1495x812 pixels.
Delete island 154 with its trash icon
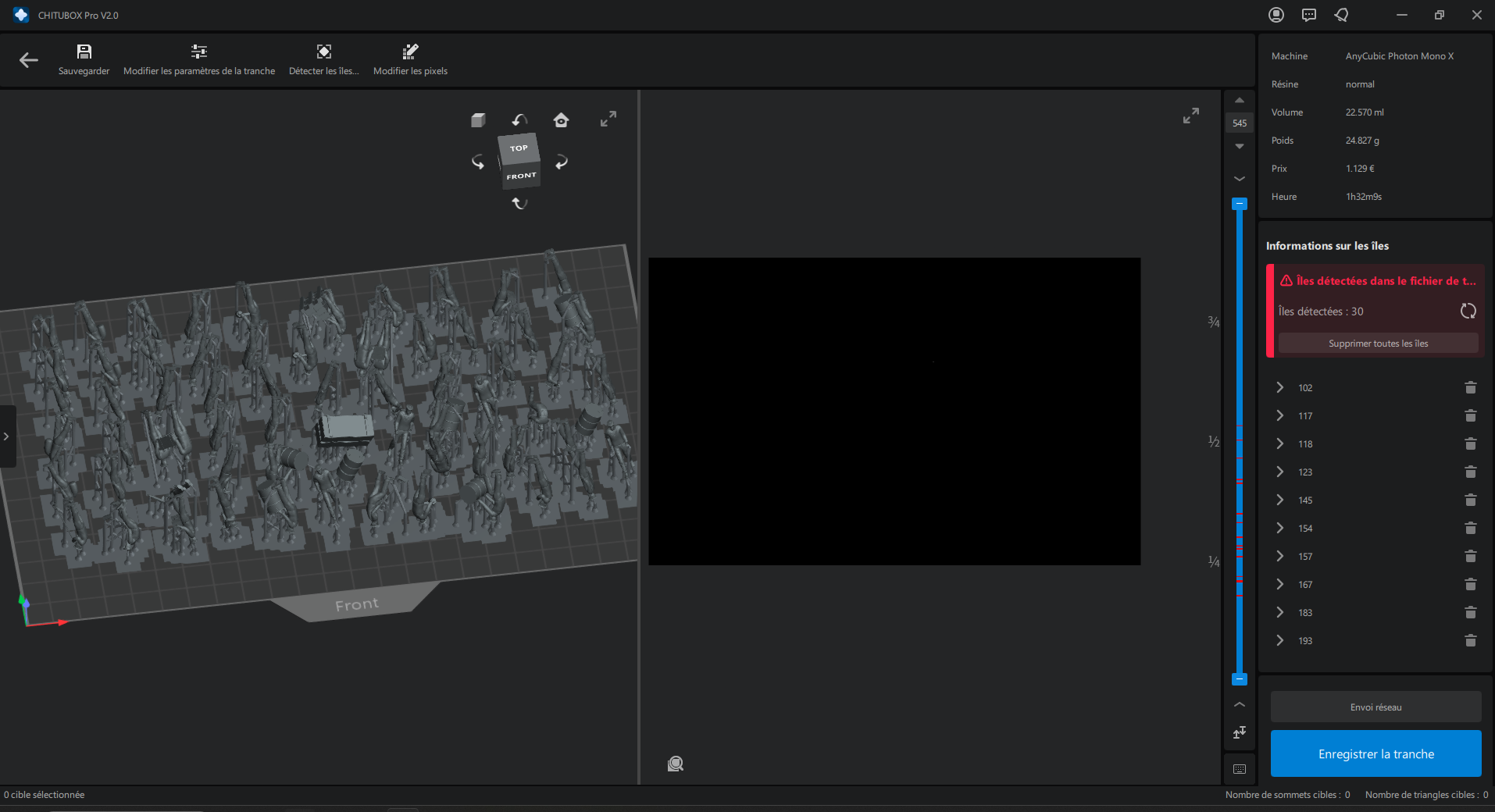[x=1471, y=528]
